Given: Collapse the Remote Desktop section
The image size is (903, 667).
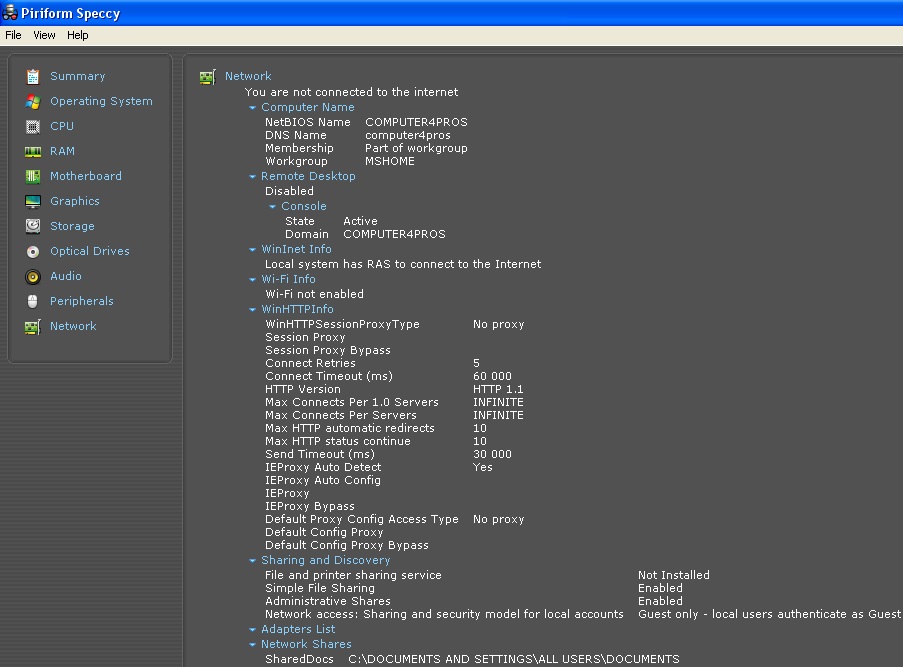Looking at the screenshot, I should [x=252, y=177].
